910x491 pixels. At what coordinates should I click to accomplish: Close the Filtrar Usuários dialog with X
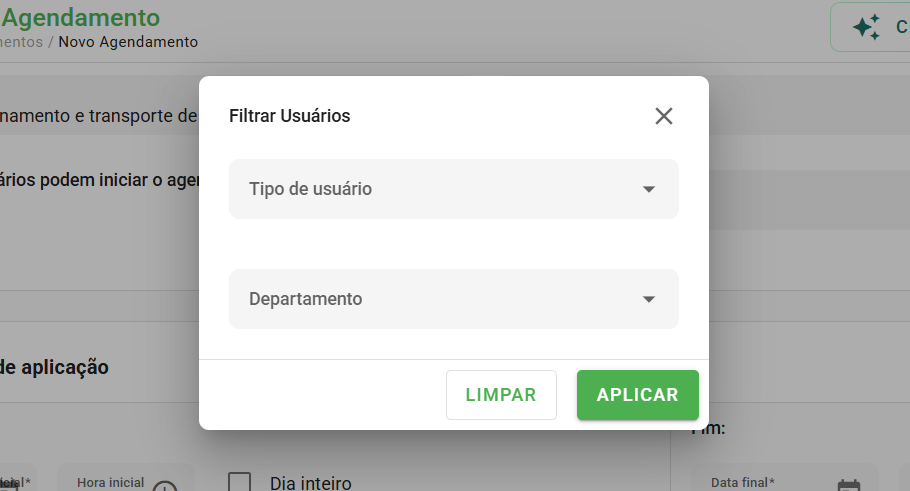click(663, 116)
